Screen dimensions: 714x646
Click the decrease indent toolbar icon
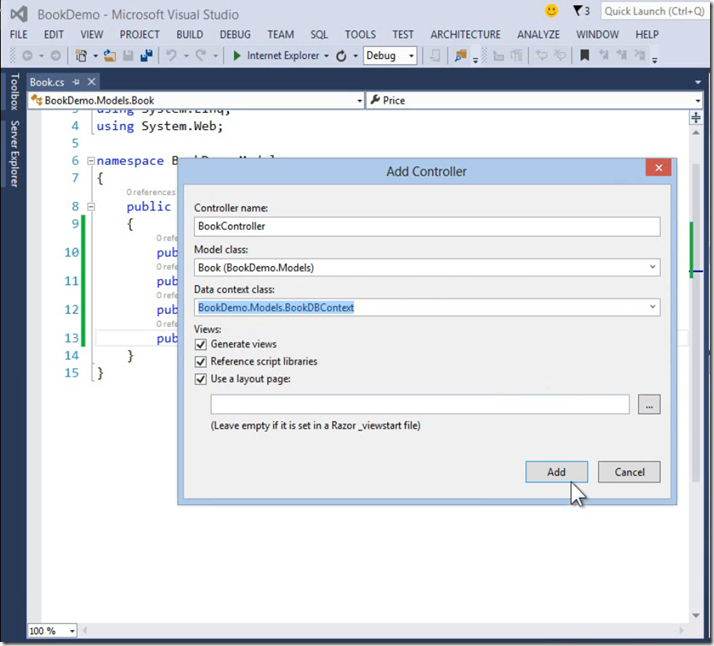click(x=499, y=56)
